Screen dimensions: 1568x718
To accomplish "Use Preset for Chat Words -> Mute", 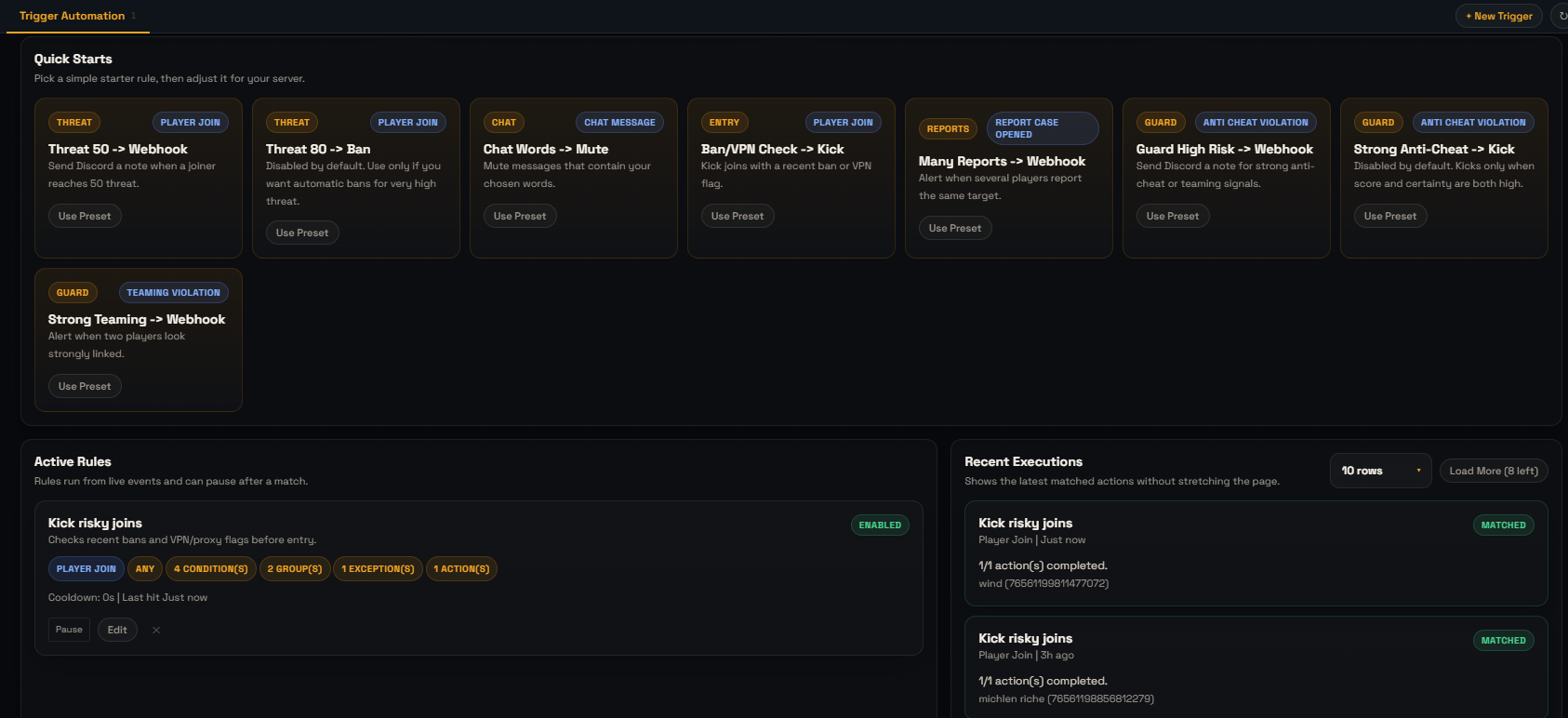I will pyautogui.click(x=520, y=216).
